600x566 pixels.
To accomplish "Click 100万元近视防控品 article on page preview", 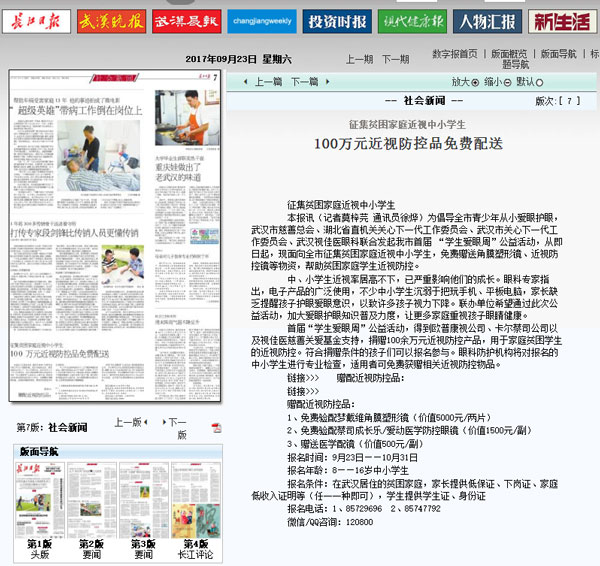I will pyautogui.click(x=60, y=354).
